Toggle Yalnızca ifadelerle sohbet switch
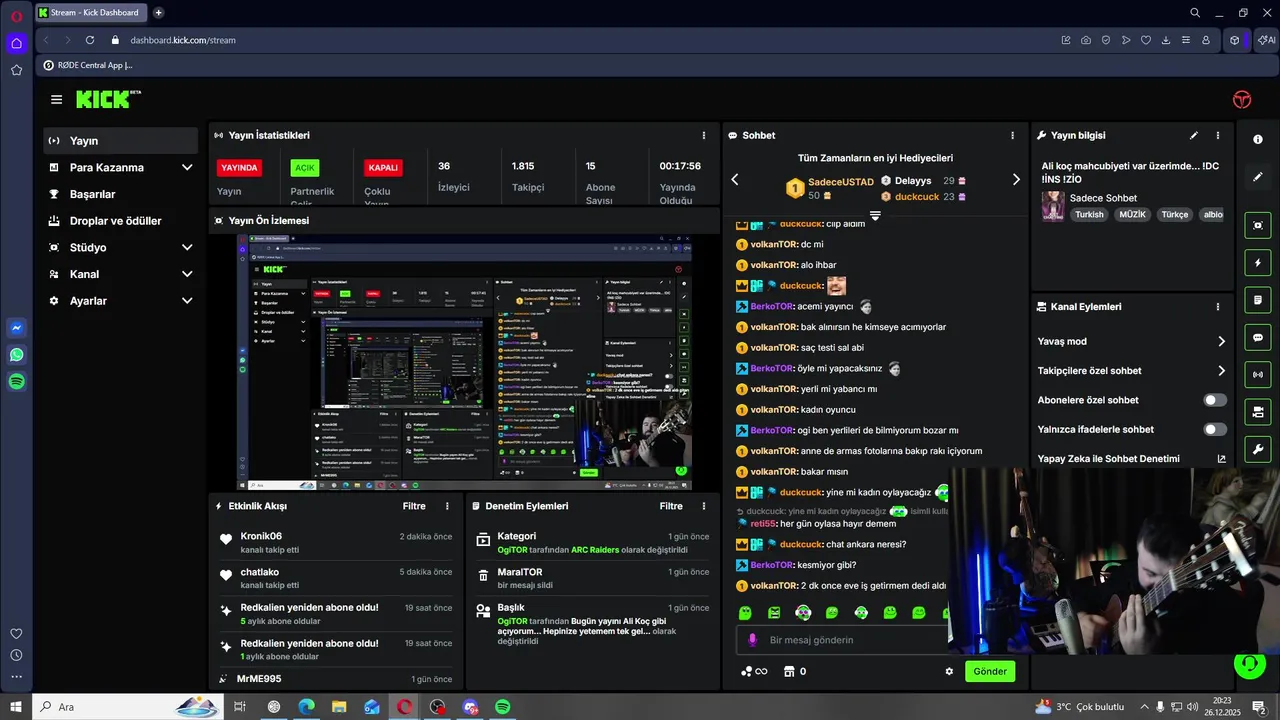This screenshot has height=720, width=1280. pyautogui.click(x=1215, y=429)
